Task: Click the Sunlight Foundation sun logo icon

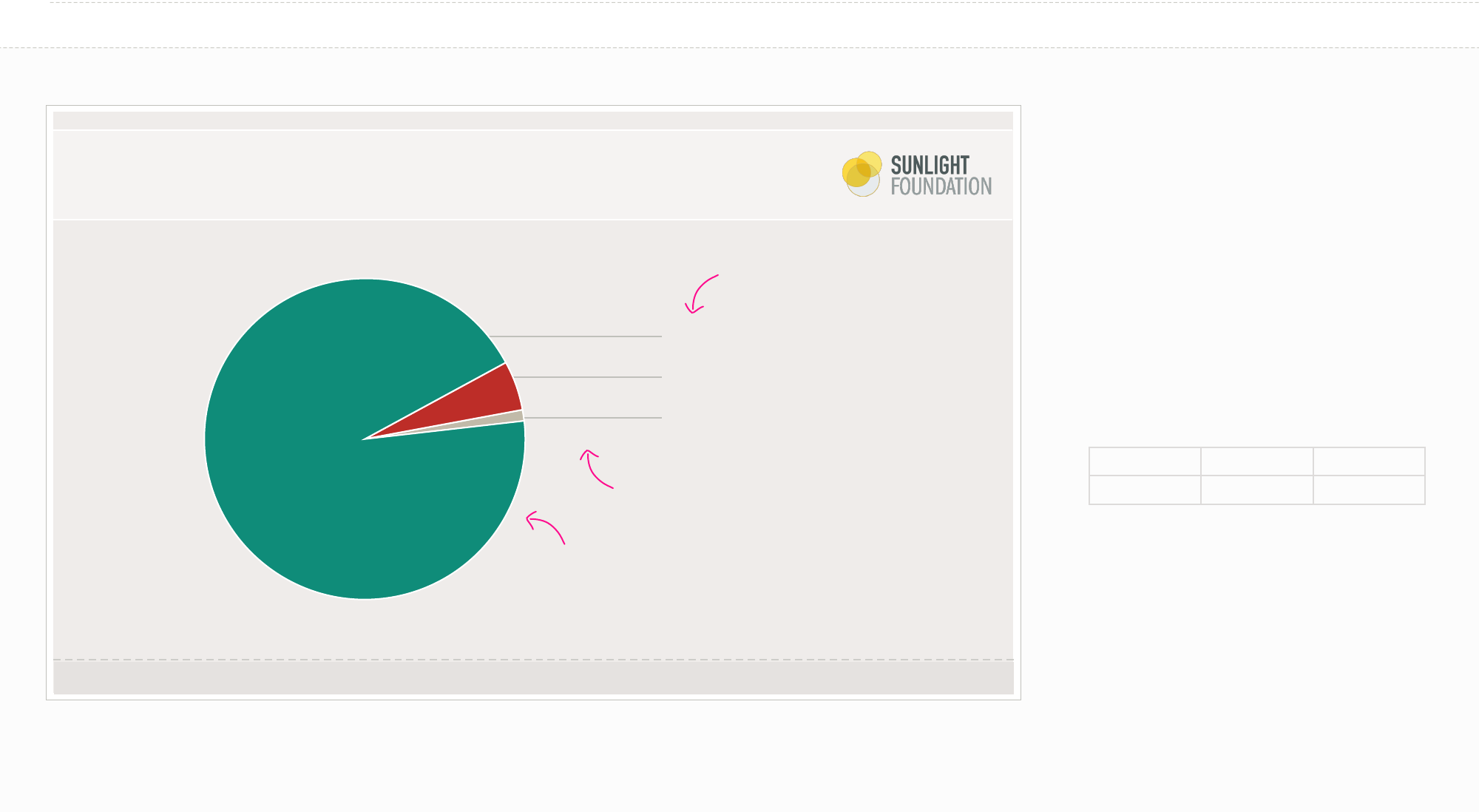Action: 862,174
